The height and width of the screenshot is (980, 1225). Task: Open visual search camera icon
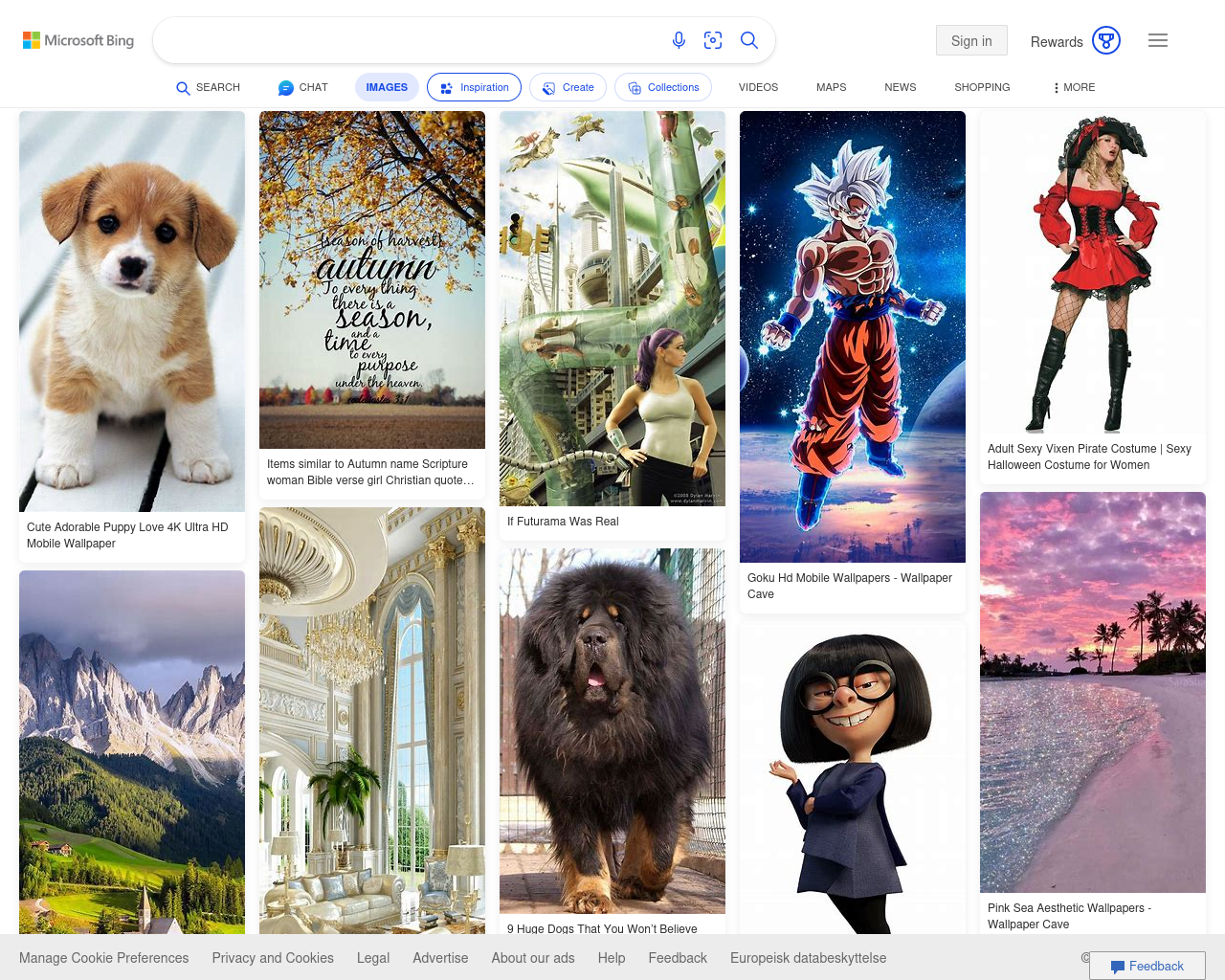pos(713,40)
